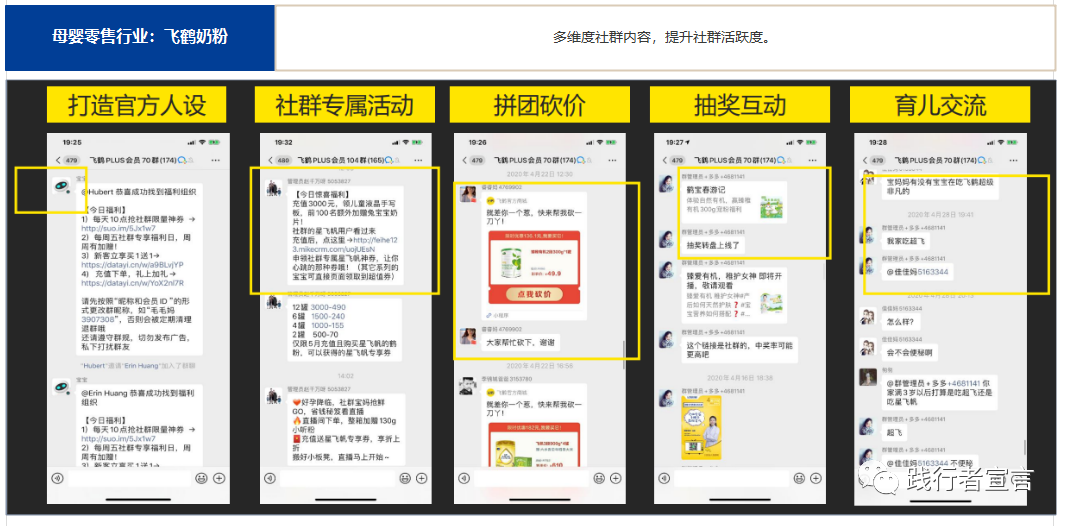Open link https://datayi.cn/w/YoX2nl7R

(x=132, y=282)
